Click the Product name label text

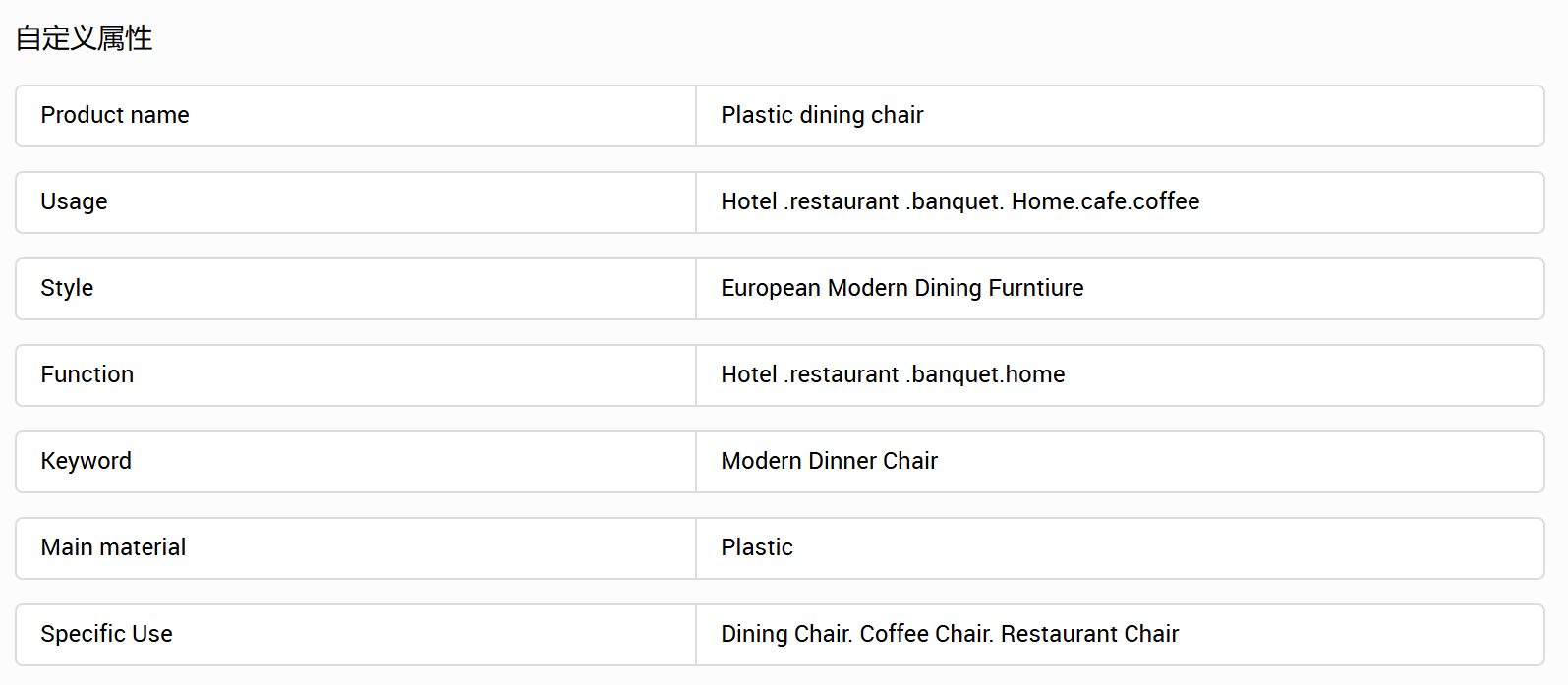(115, 115)
